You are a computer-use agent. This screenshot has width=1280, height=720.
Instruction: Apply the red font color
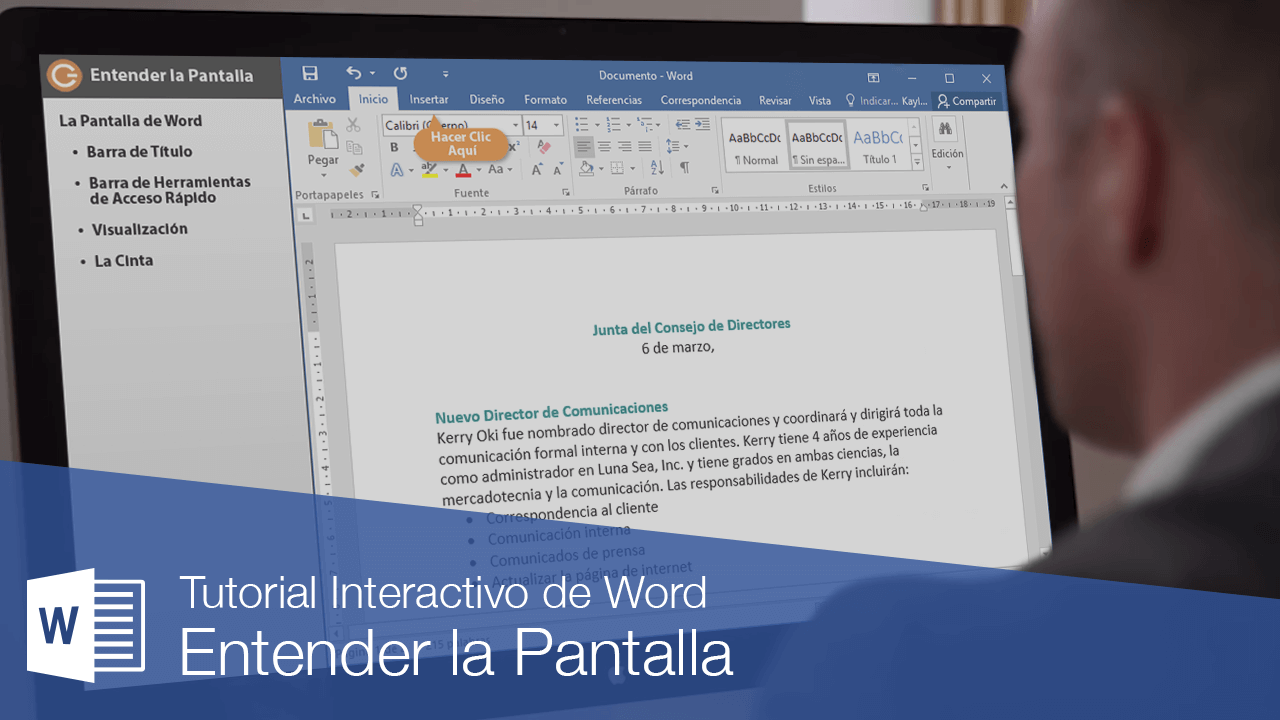pyautogui.click(x=462, y=170)
